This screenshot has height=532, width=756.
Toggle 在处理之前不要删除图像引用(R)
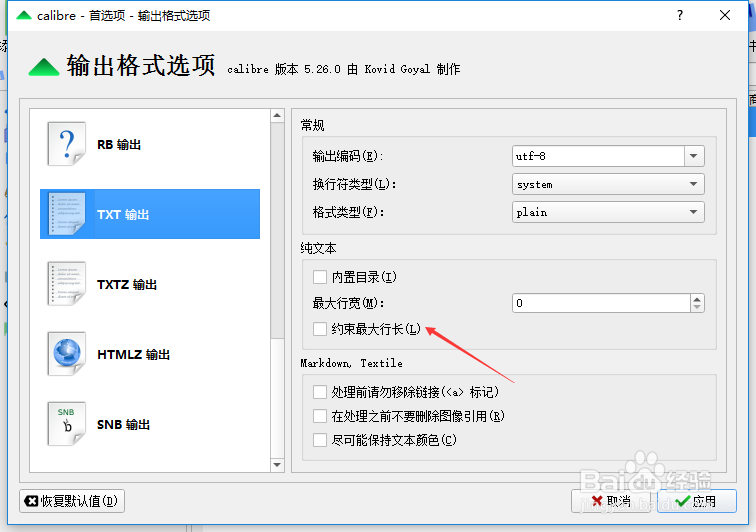[x=320, y=416]
